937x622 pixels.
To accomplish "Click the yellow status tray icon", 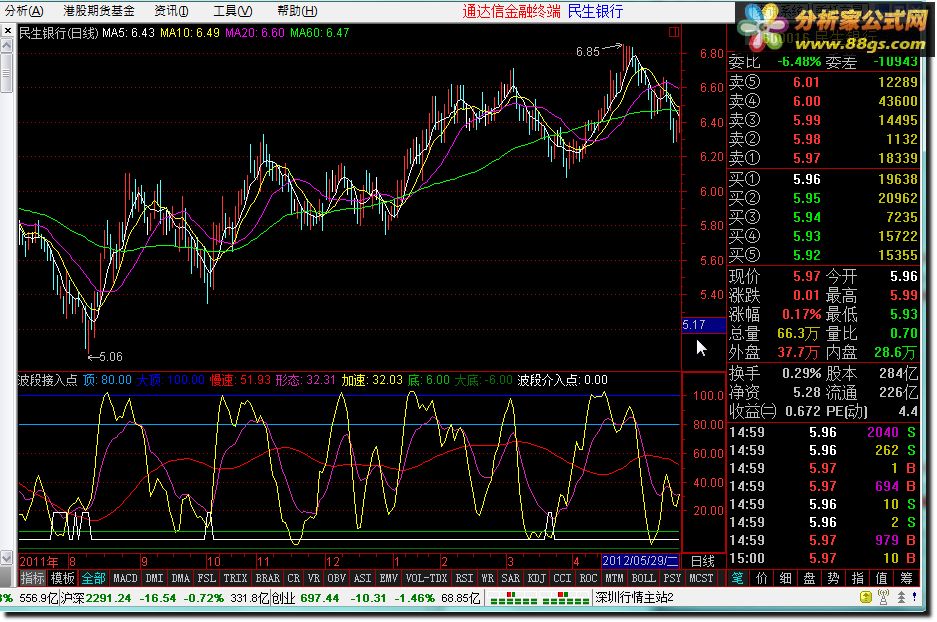I will click(865, 597).
